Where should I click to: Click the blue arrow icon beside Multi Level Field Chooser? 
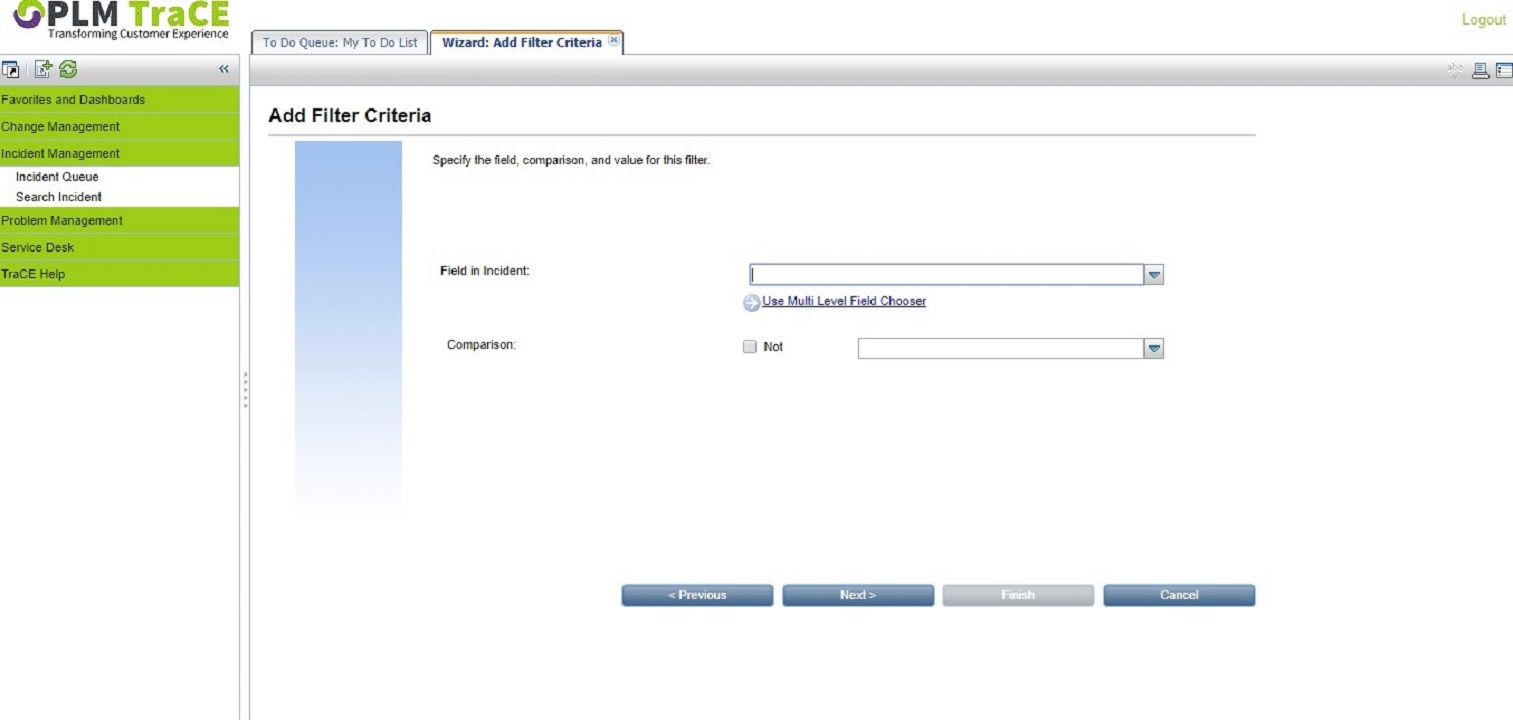point(751,303)
